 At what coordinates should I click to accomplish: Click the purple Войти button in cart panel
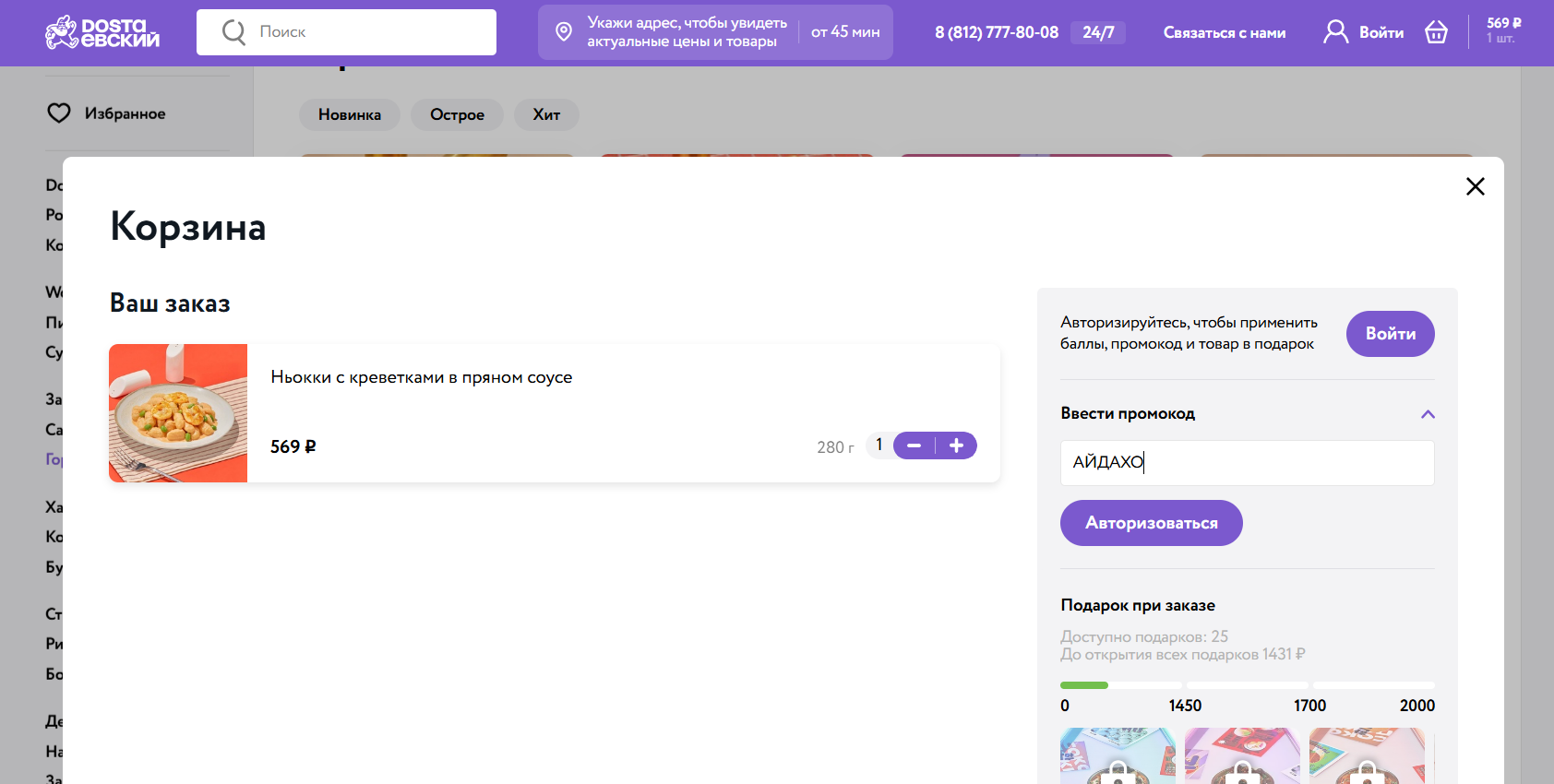[x=1391, y=334]
